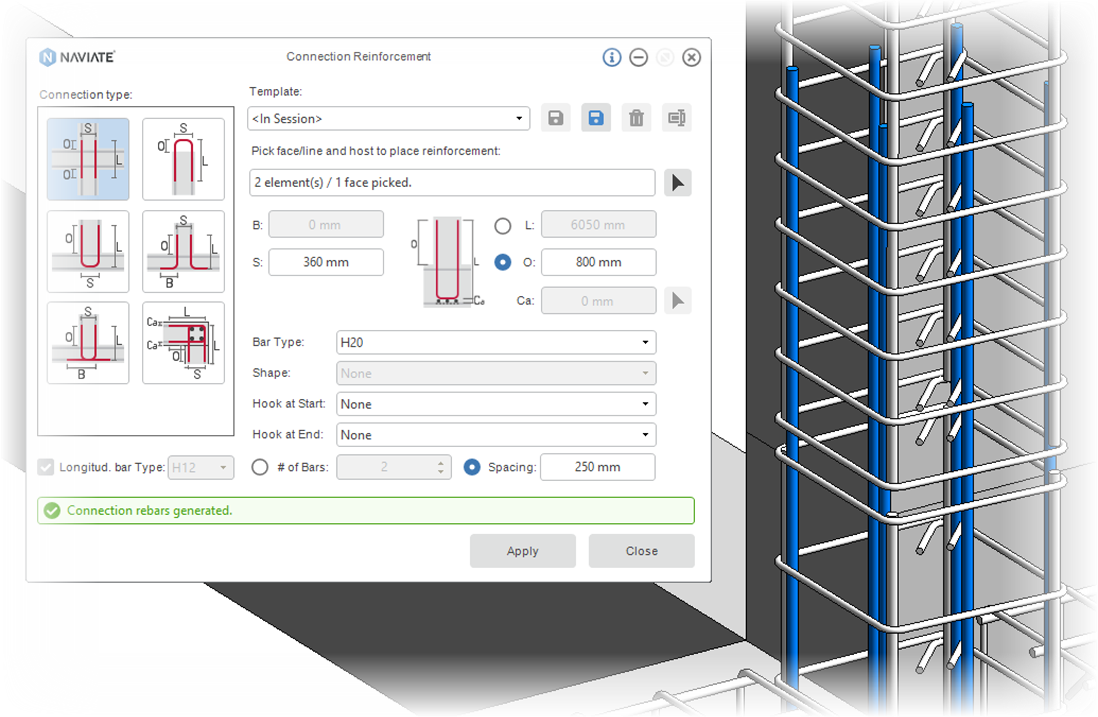
Task: Click the Spacing input showing 250 mm
Action: pos(597,466)
